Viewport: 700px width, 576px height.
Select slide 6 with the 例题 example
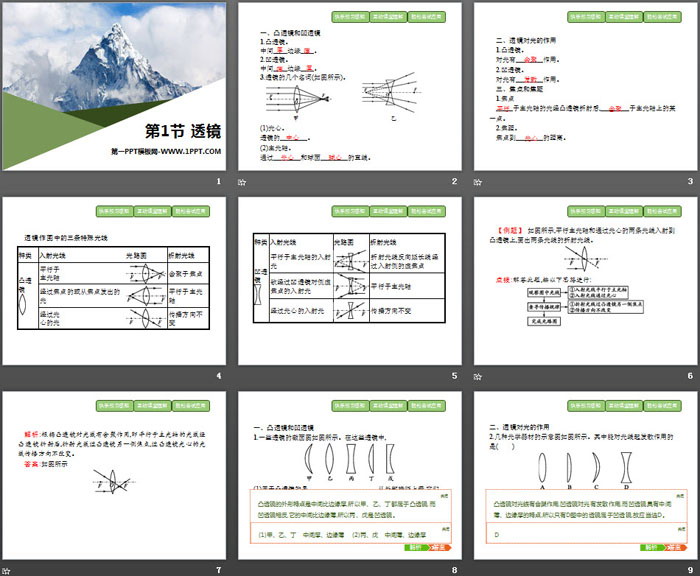(x=586, y=281)
